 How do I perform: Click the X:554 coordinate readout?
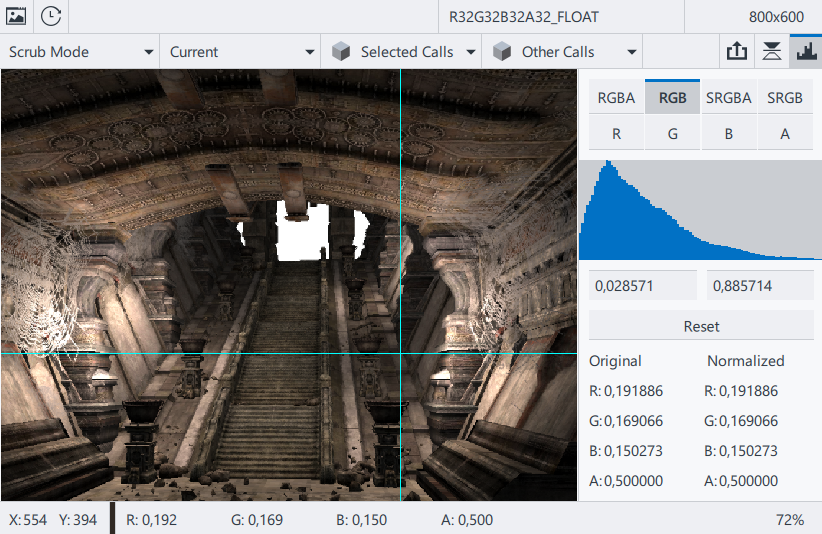click(27, 520)
